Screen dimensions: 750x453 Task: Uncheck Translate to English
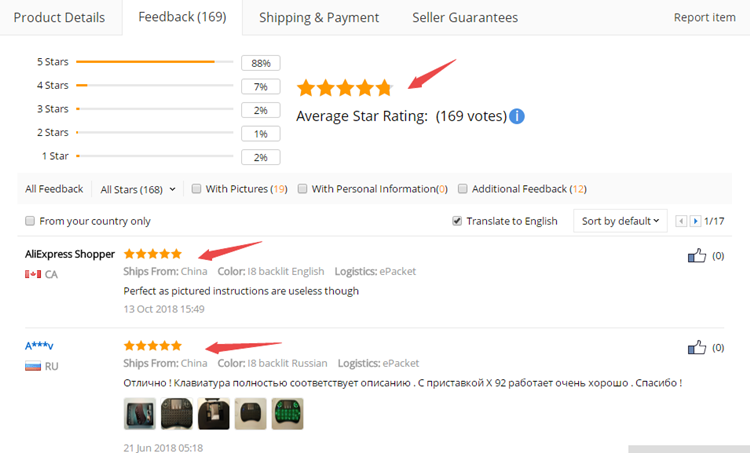(457, 221)
